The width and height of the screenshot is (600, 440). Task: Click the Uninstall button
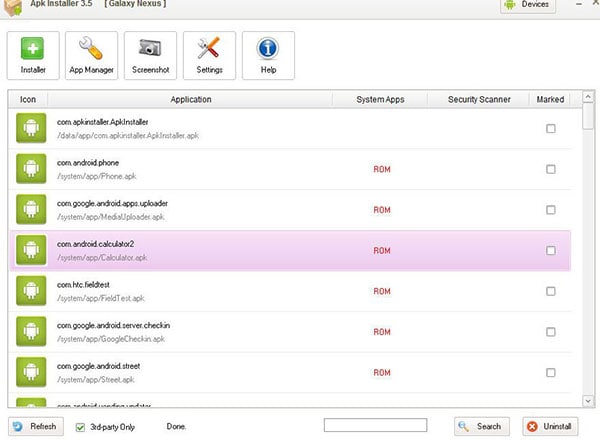click(x=550, y=426)
